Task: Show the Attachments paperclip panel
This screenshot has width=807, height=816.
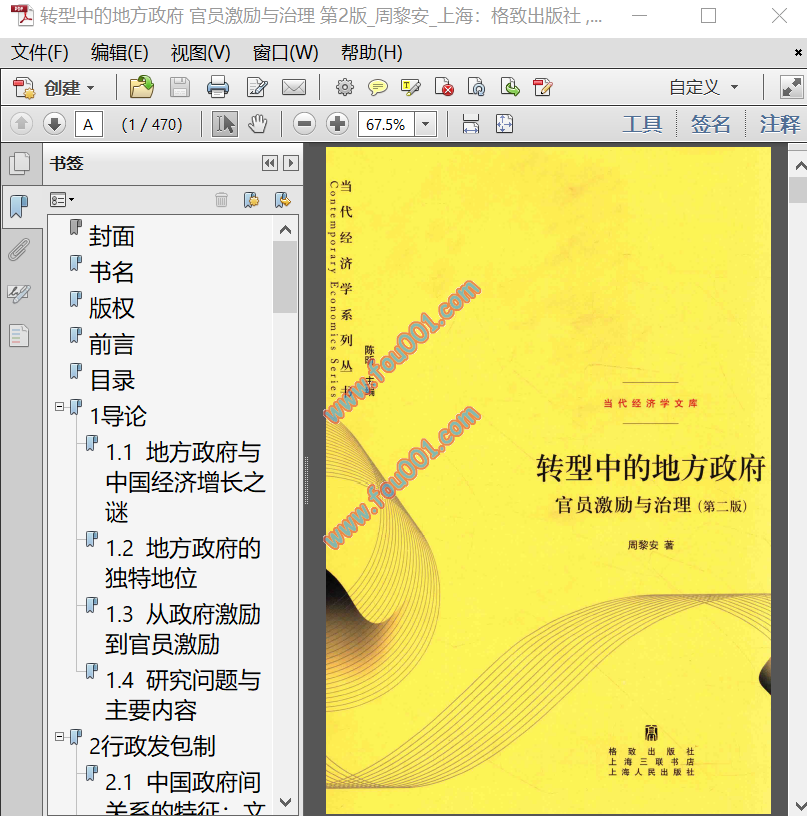Action: tap(20, 250)
